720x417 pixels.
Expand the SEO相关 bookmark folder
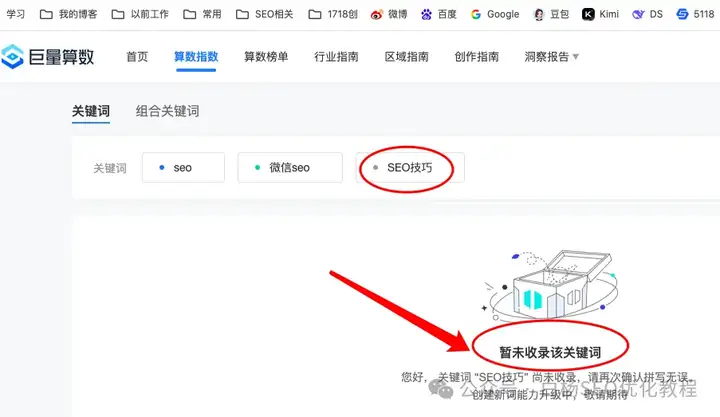(264, 15)
